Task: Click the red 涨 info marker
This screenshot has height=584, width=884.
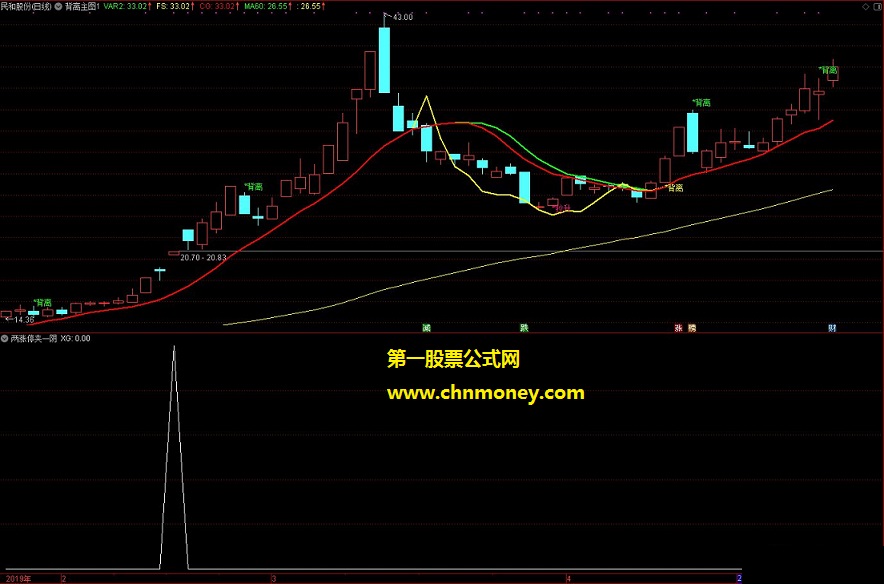Action: point(679,328)
